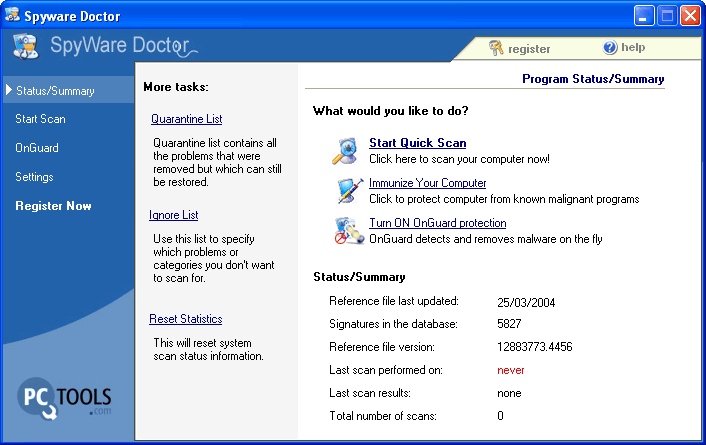Go to Start Scan in sidebar

40,119
